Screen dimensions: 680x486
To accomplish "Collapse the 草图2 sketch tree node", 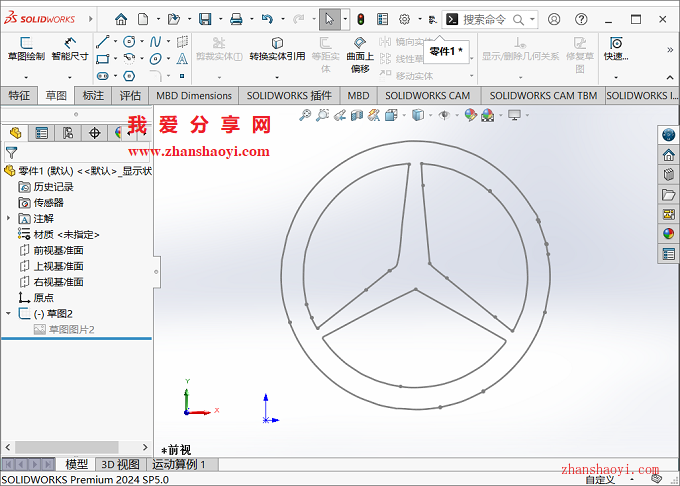I will click(x=9, y=314).
